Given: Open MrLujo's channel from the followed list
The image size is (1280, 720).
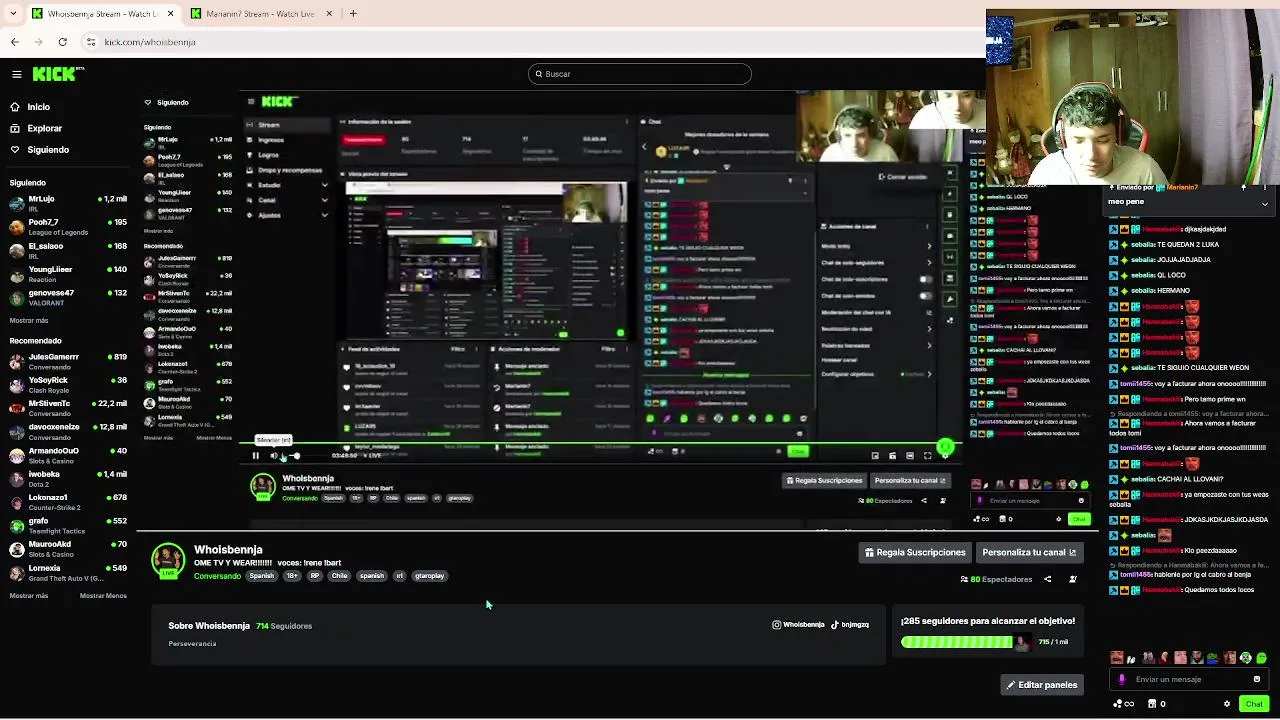Looking at the screenshot, I should 68,203.
